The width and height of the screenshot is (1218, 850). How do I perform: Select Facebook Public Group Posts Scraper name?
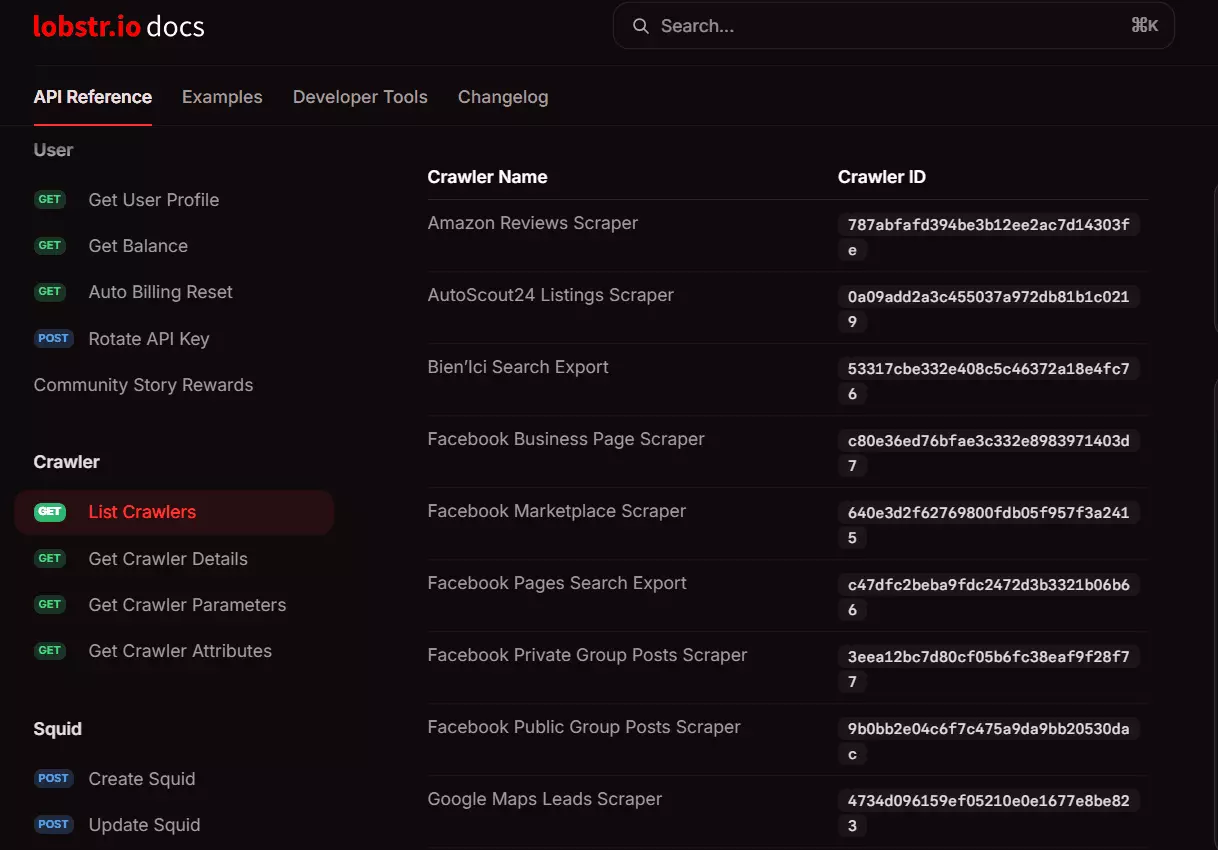(584, 727)
